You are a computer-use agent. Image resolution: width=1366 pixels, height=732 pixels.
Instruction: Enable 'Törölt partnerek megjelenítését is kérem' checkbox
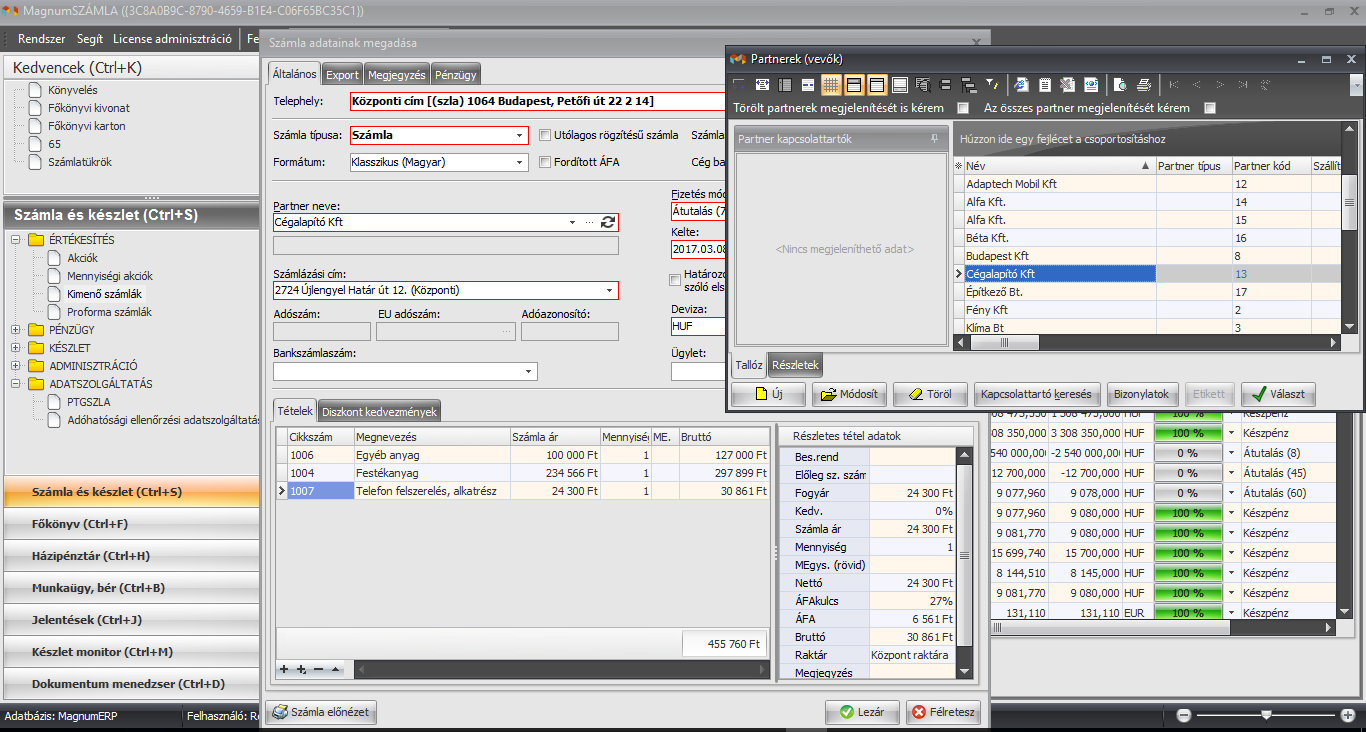(963, 108)
